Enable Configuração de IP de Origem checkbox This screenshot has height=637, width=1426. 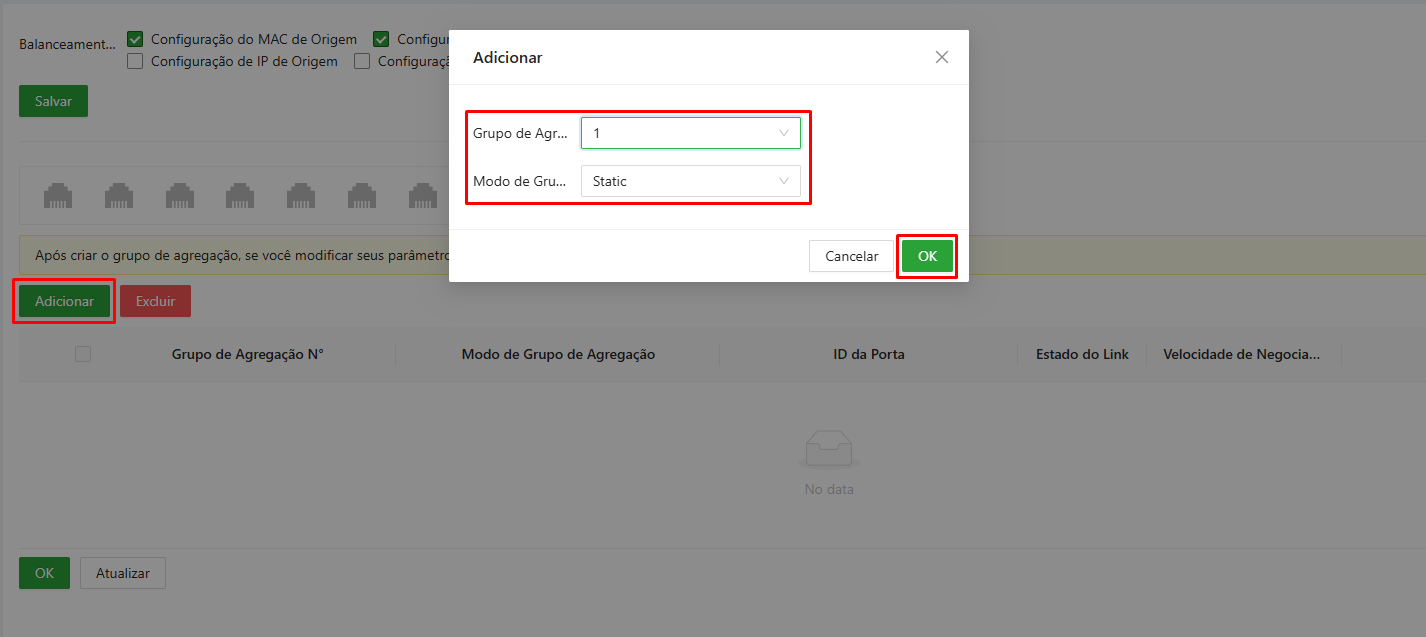(136, 62)
